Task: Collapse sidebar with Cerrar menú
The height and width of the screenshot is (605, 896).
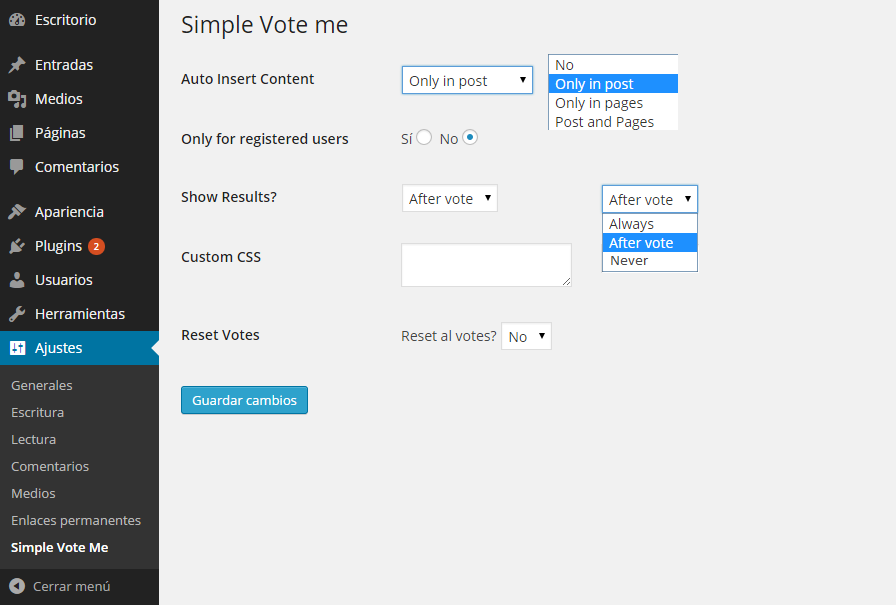Action: click(60, 586)
